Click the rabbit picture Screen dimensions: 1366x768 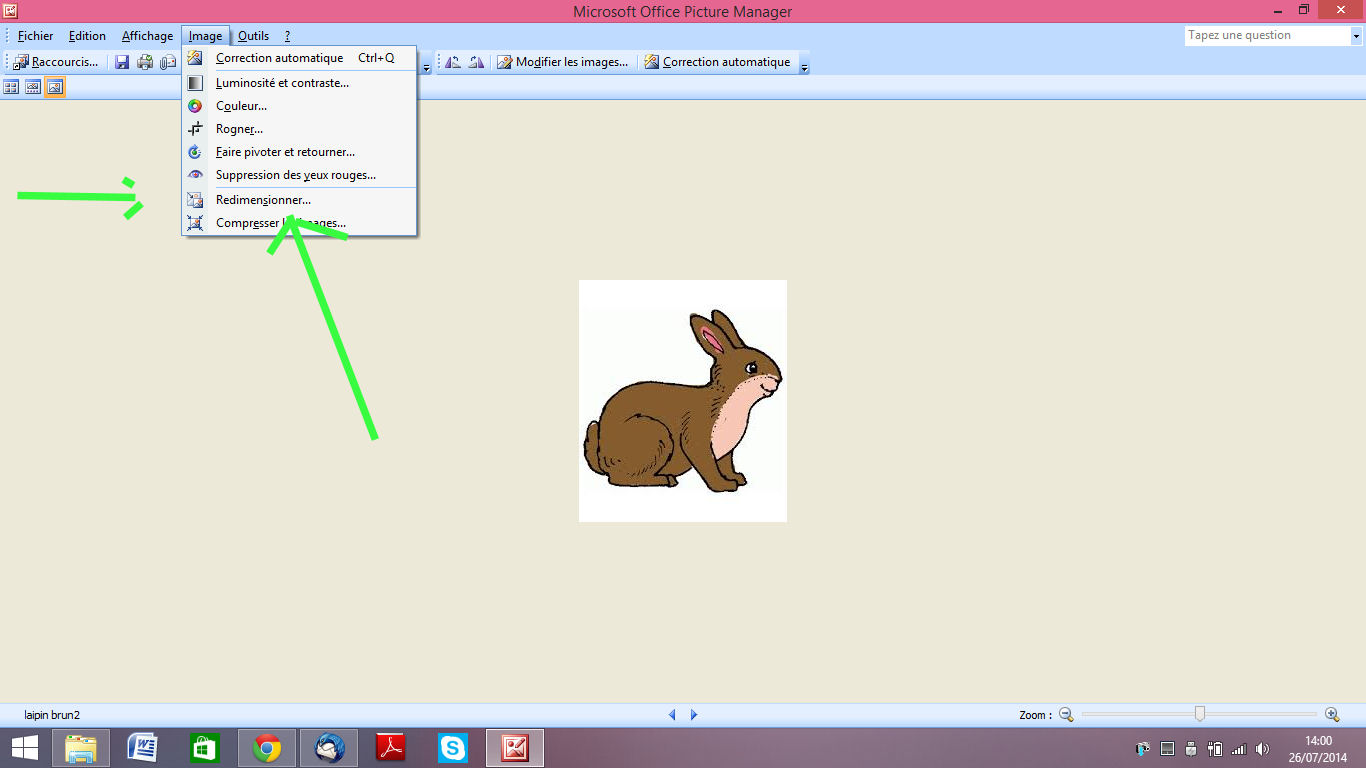(x=683, y=401)
